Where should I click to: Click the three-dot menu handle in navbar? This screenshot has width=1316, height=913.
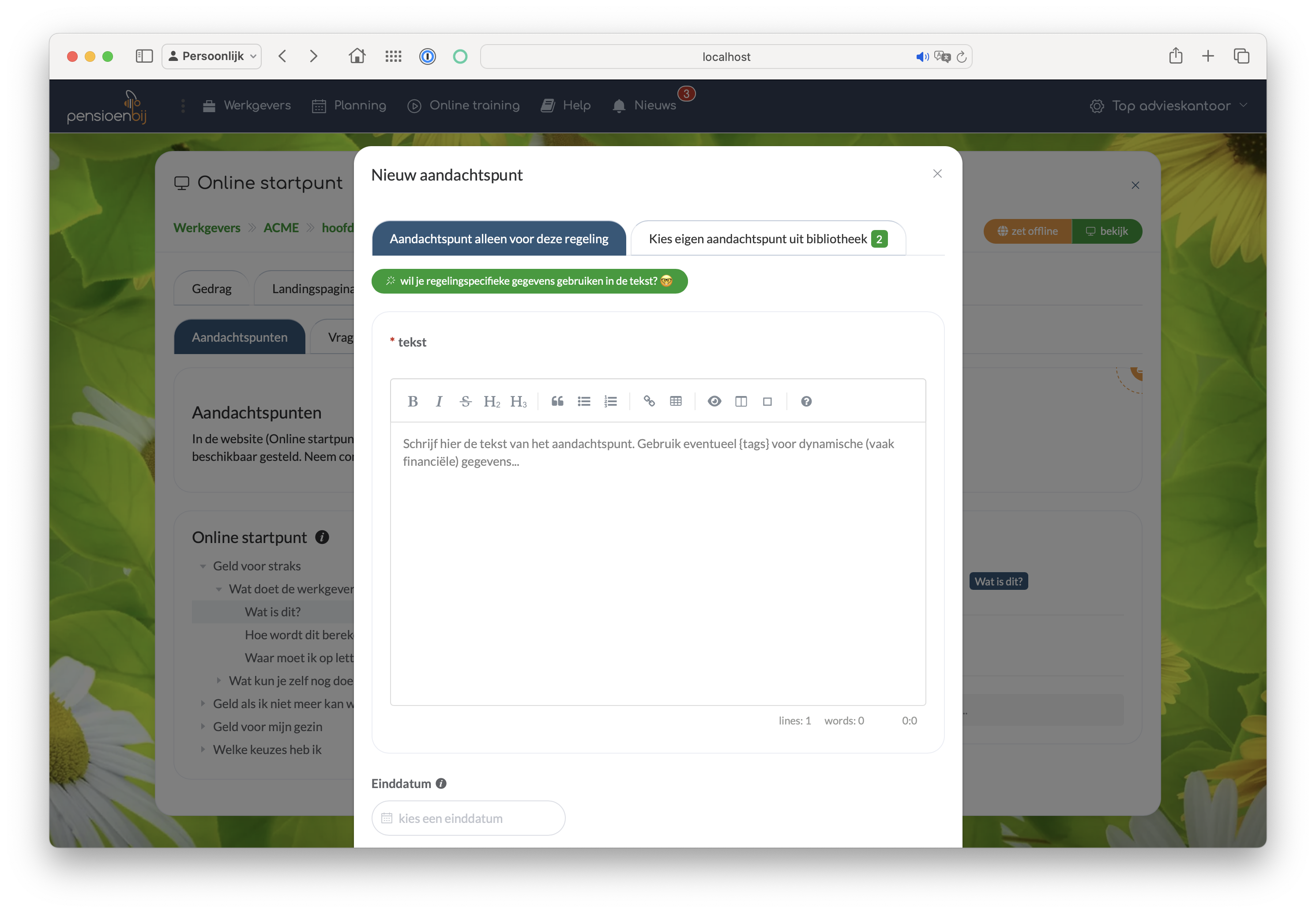[183, 106]
